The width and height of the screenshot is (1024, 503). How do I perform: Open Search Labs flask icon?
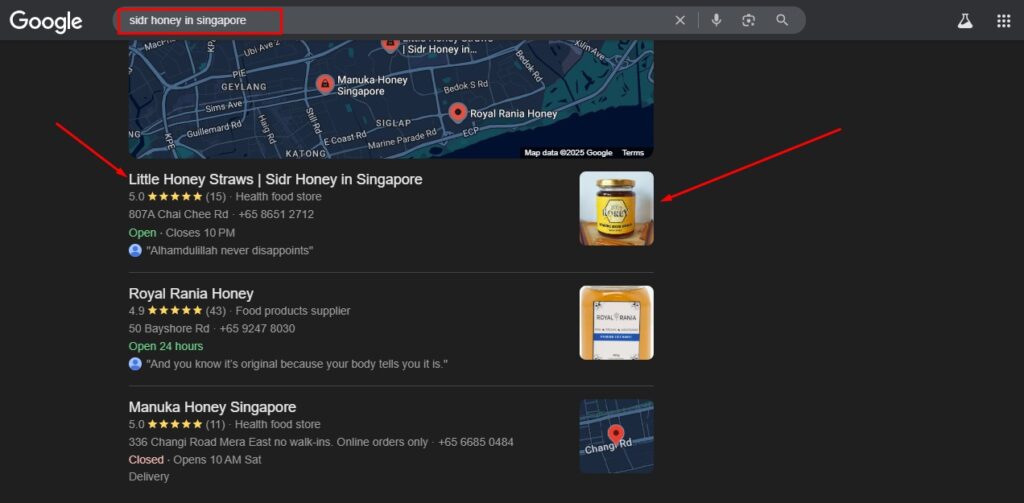965,21
